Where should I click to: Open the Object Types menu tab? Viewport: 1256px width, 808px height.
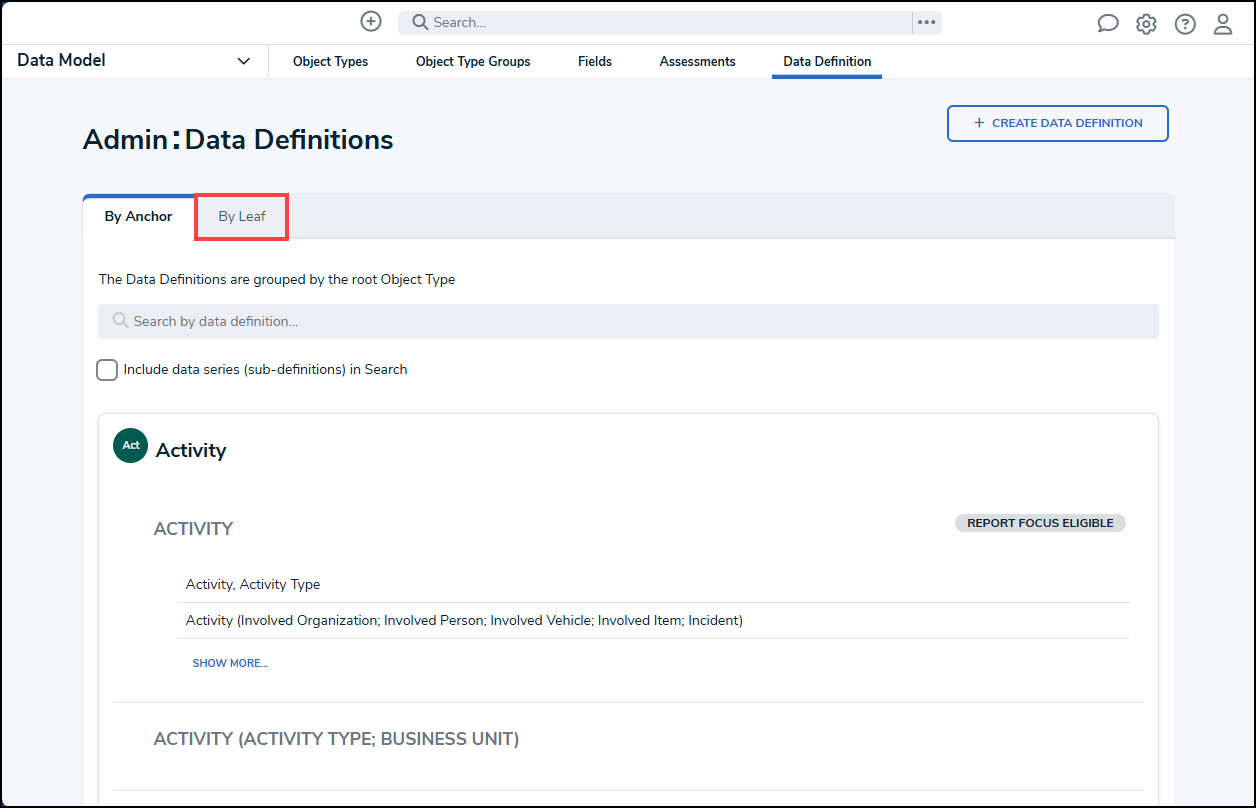click(x=330, y=62)
